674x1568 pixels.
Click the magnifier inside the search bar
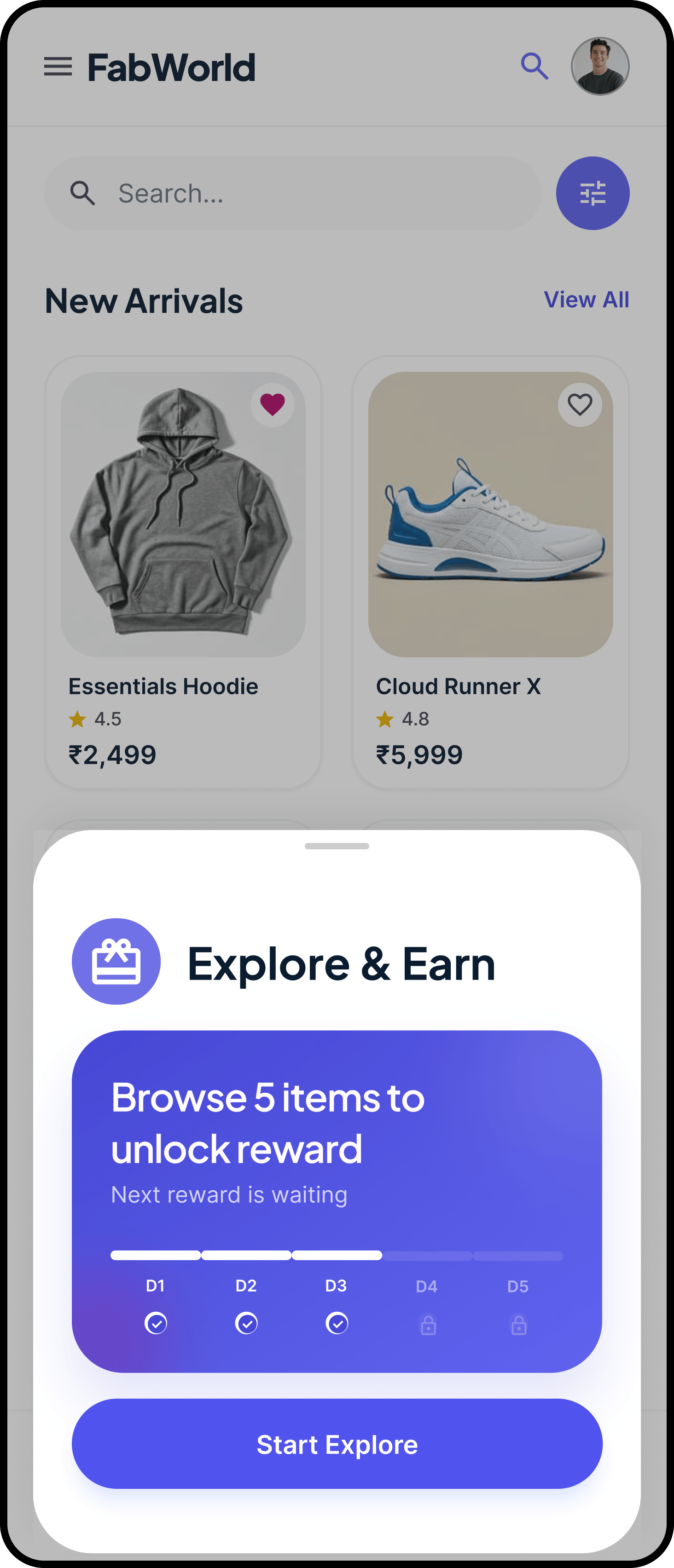[83, 193]
